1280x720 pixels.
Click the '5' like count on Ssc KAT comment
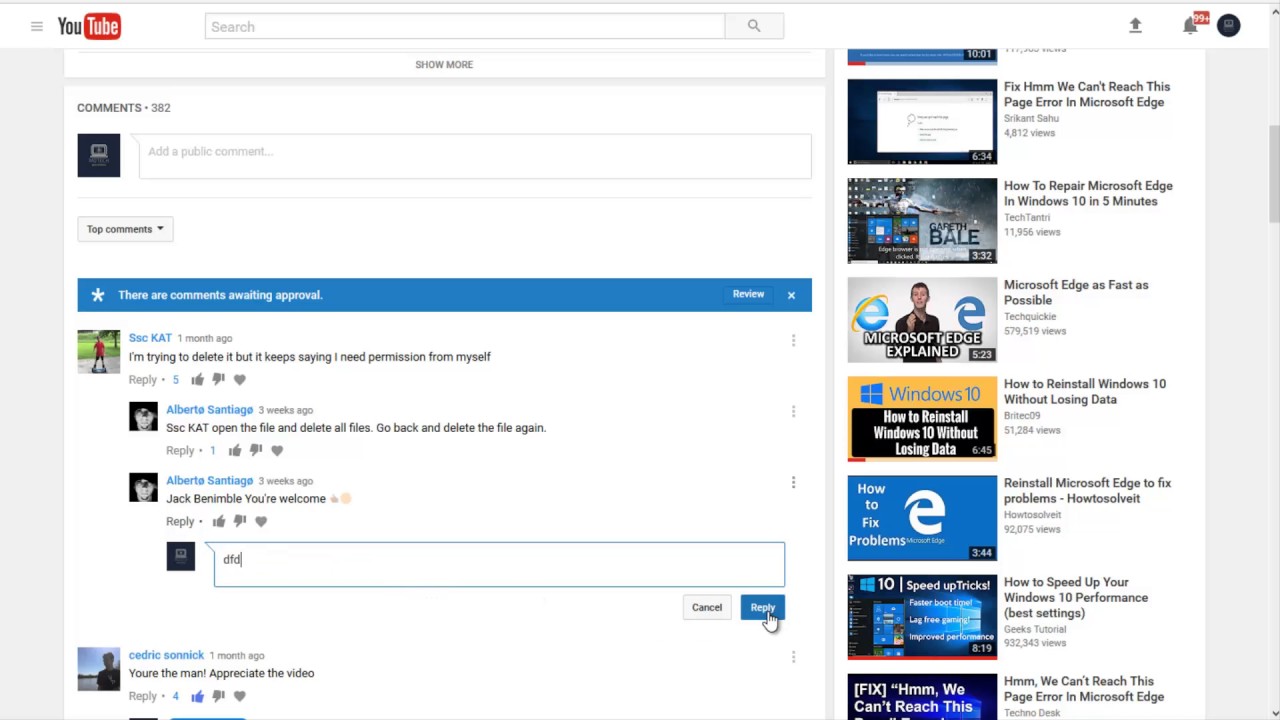[176, 380]
